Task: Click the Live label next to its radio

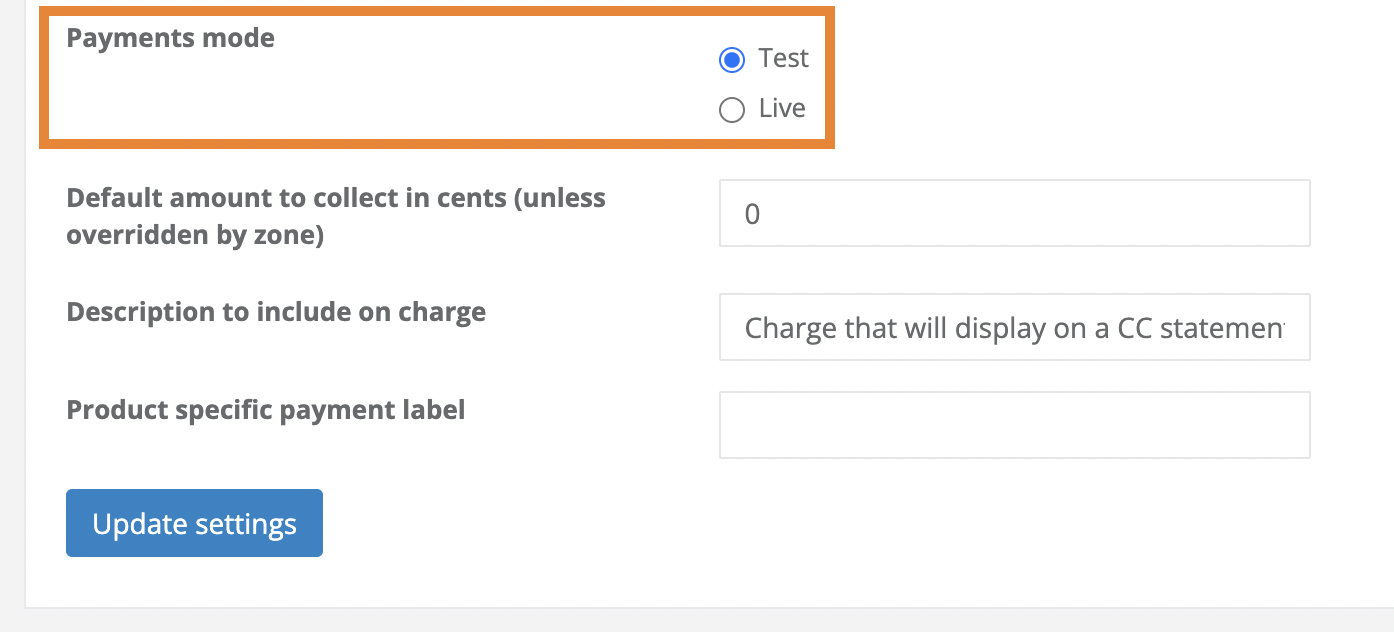Action: pos(782,108)
